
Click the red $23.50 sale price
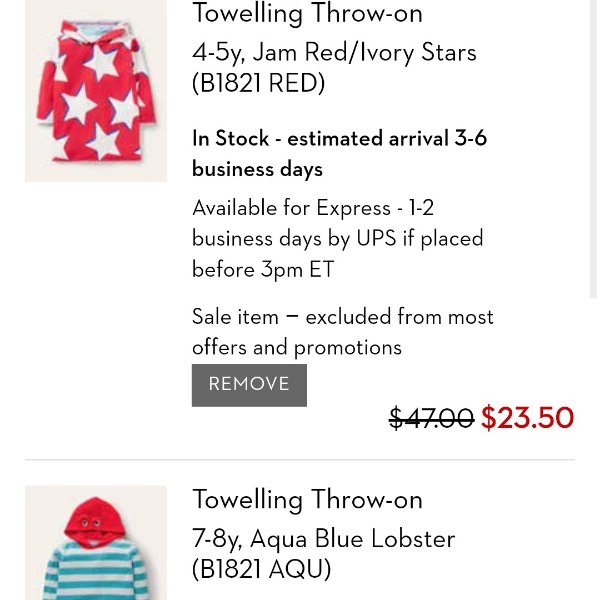pyautogui.click(x=527, y=417)
